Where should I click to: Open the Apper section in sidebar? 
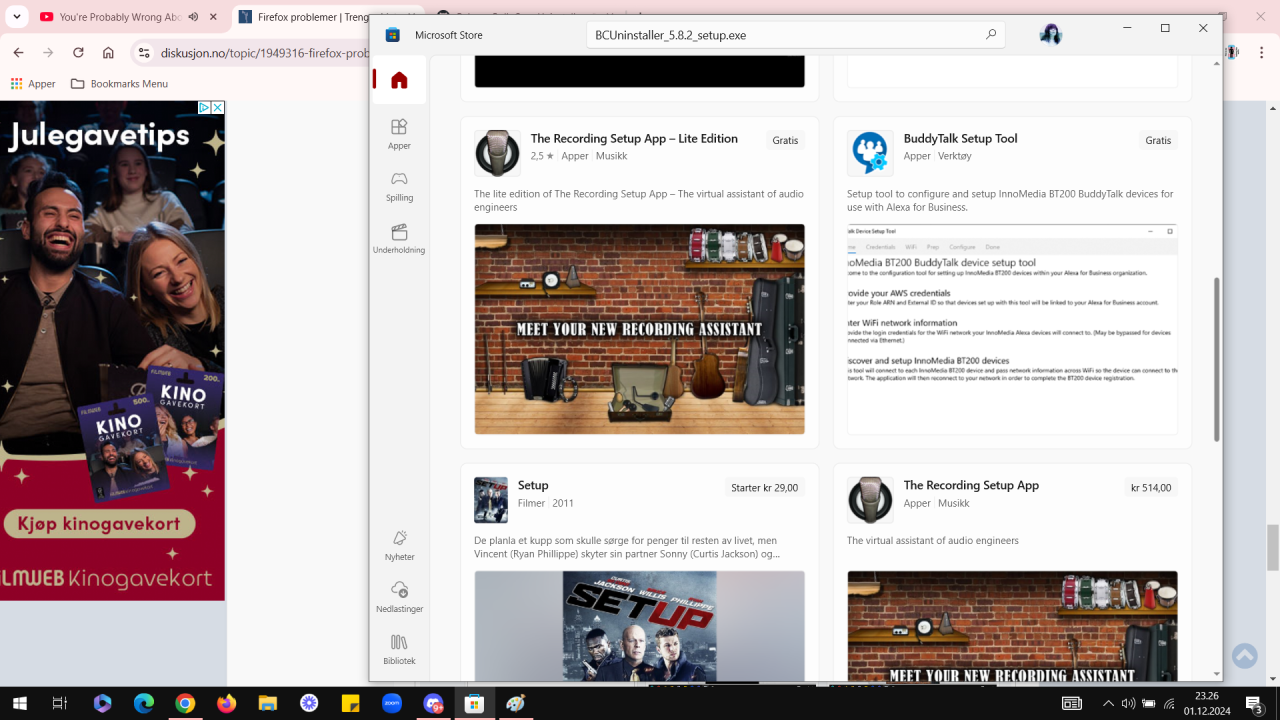399,133
